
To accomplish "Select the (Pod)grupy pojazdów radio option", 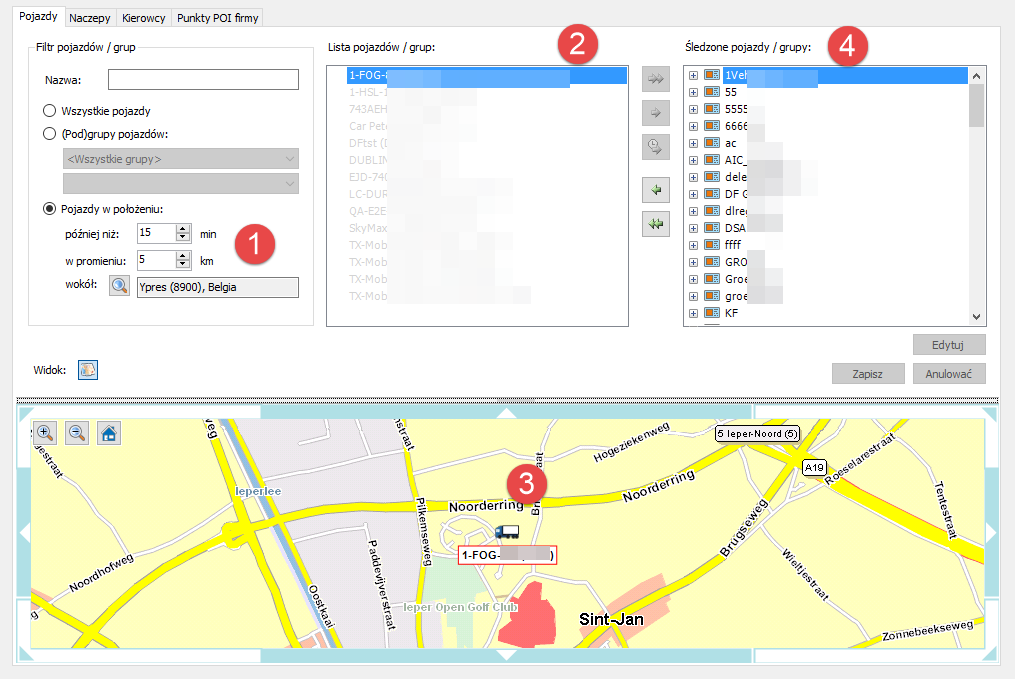I will click(49, 134).
